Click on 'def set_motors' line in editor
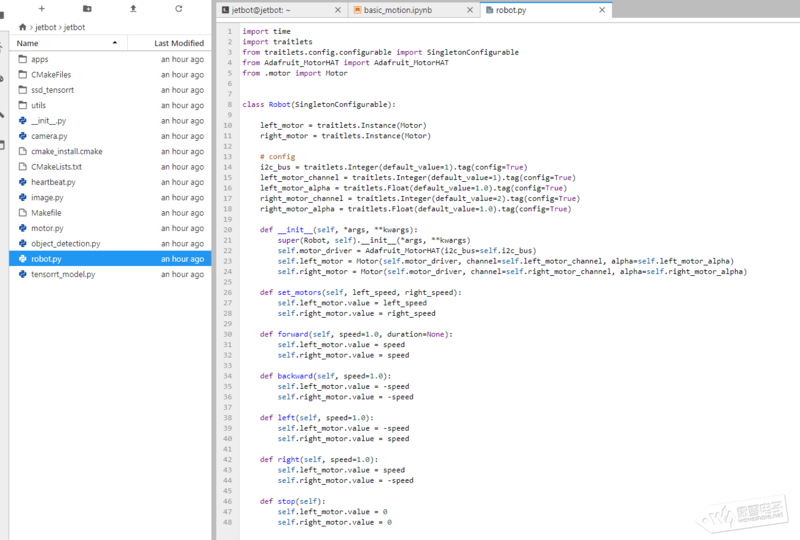The image size is (800, 540). click(361, 292)
